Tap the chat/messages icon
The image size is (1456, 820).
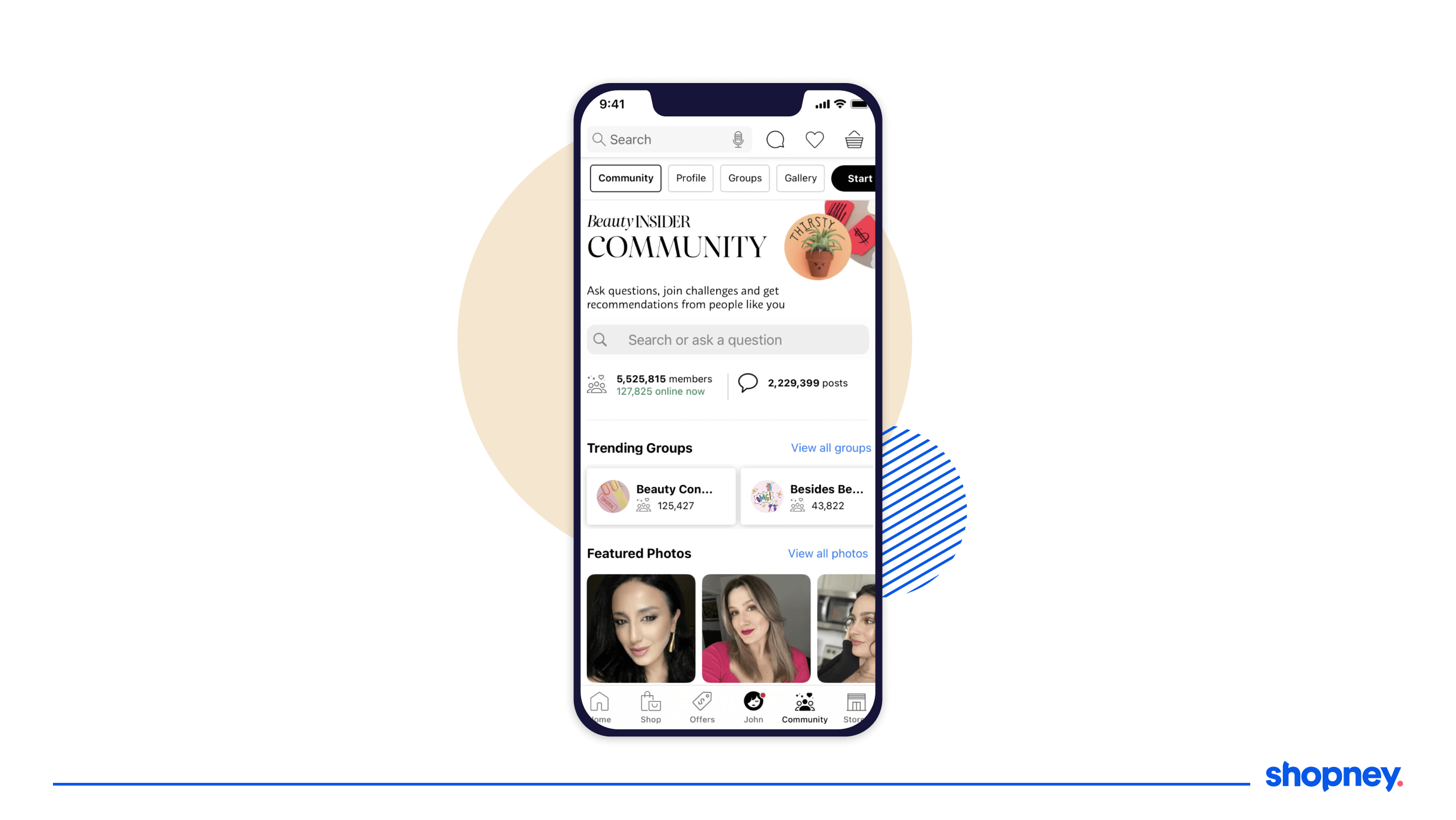click(776, 139)
